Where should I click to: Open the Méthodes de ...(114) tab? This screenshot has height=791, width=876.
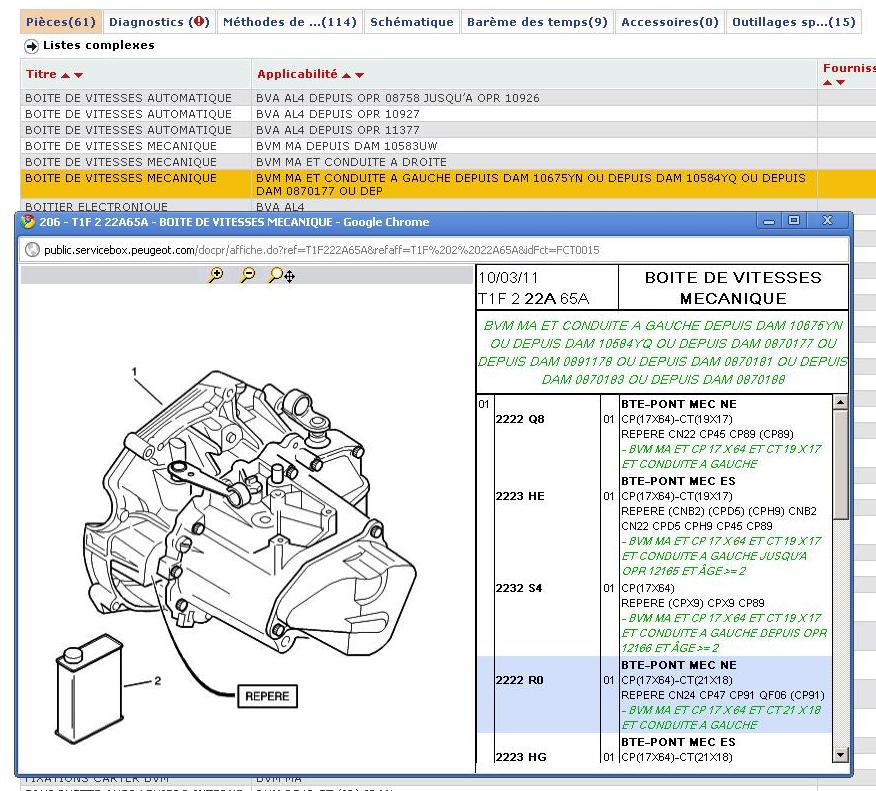[290, 22]
